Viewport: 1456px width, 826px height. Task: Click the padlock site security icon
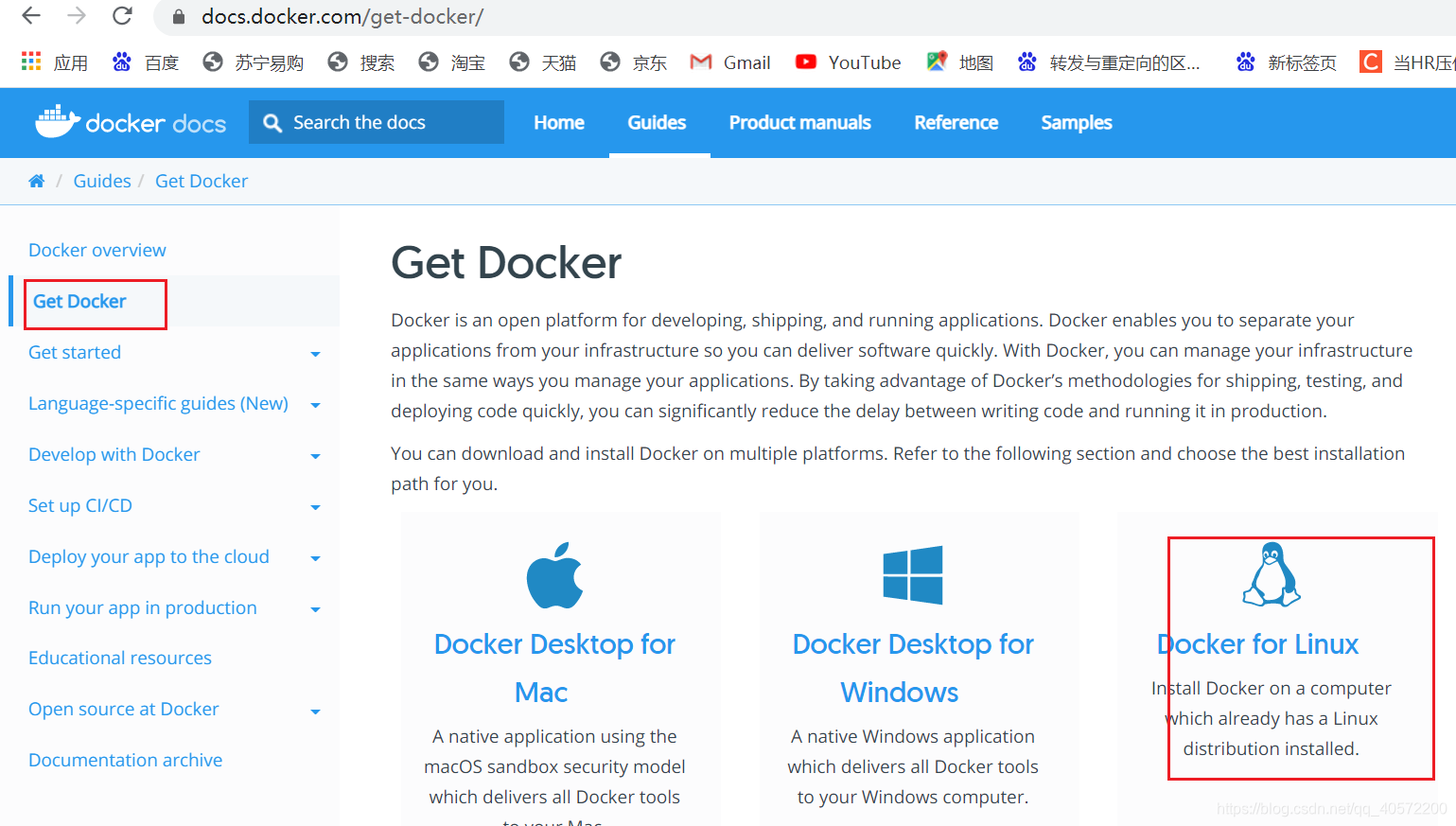click(178, 17)
